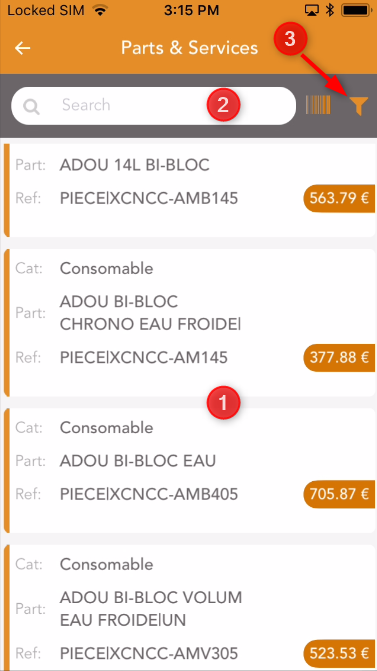Select the 563.79 € price badge
The image size is (377, 671).
point(340,198)
